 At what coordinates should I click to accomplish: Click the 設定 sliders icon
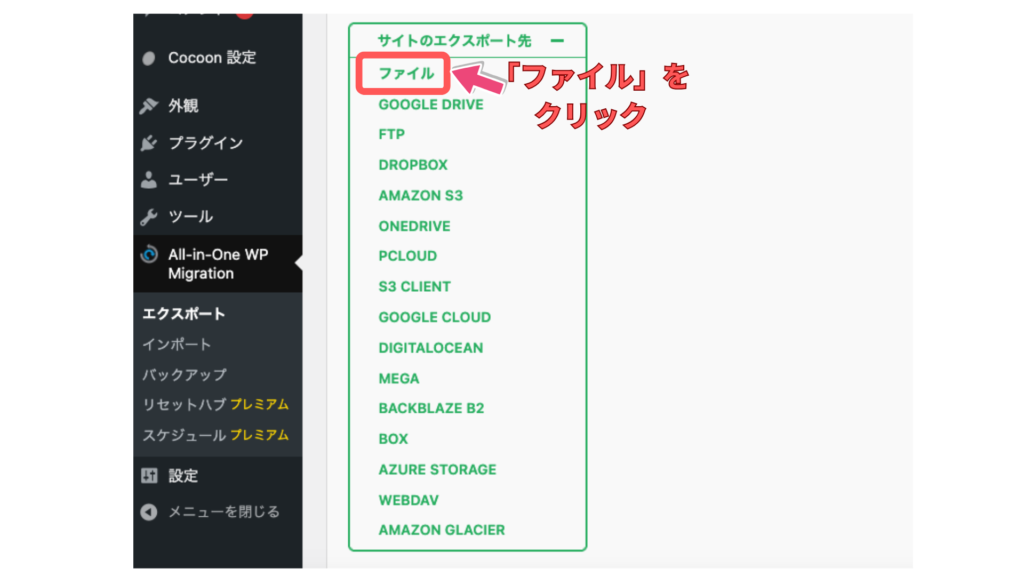[x=149, y=476]
